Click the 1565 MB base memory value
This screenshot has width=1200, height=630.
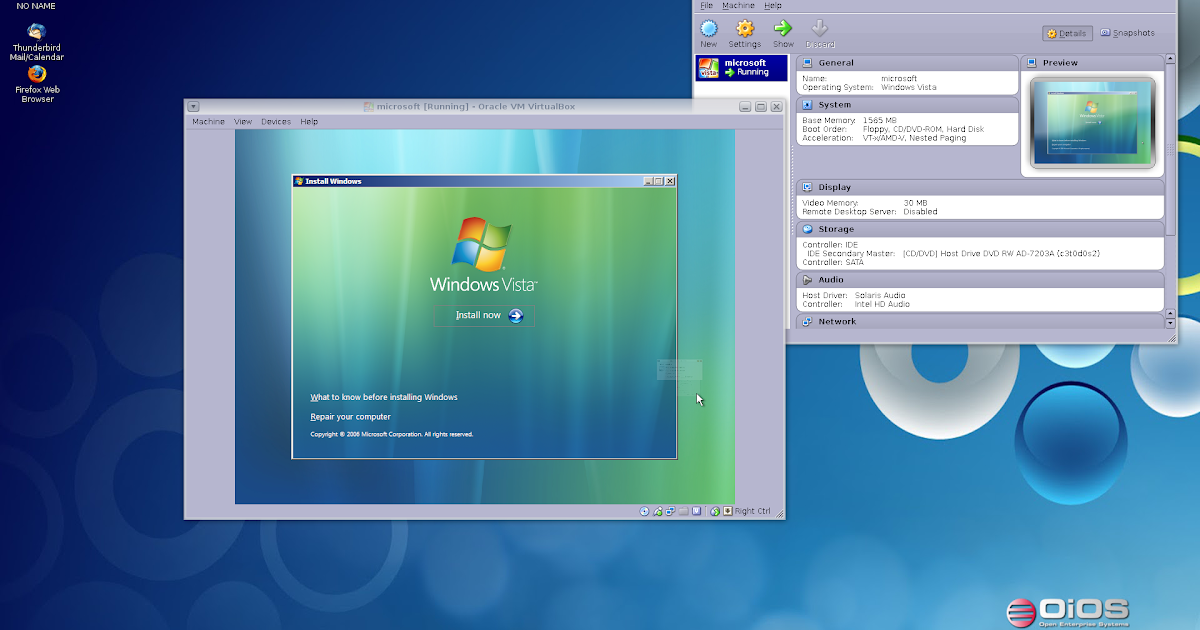point(880,120)
